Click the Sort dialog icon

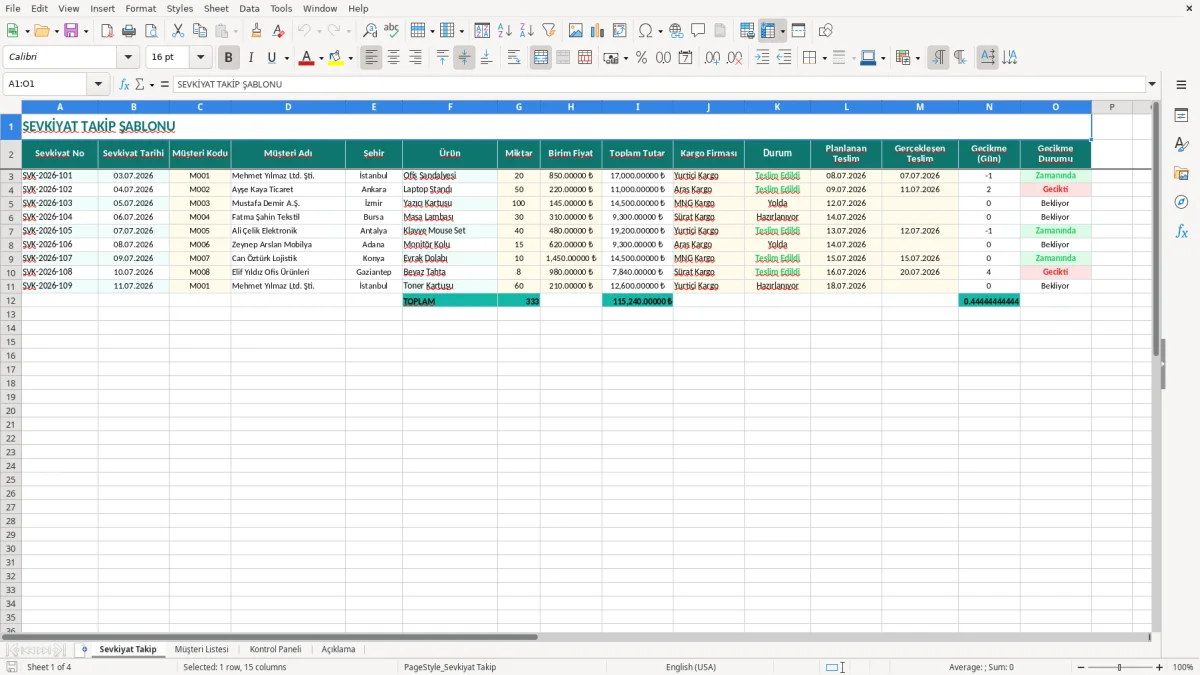coord(482,31)
